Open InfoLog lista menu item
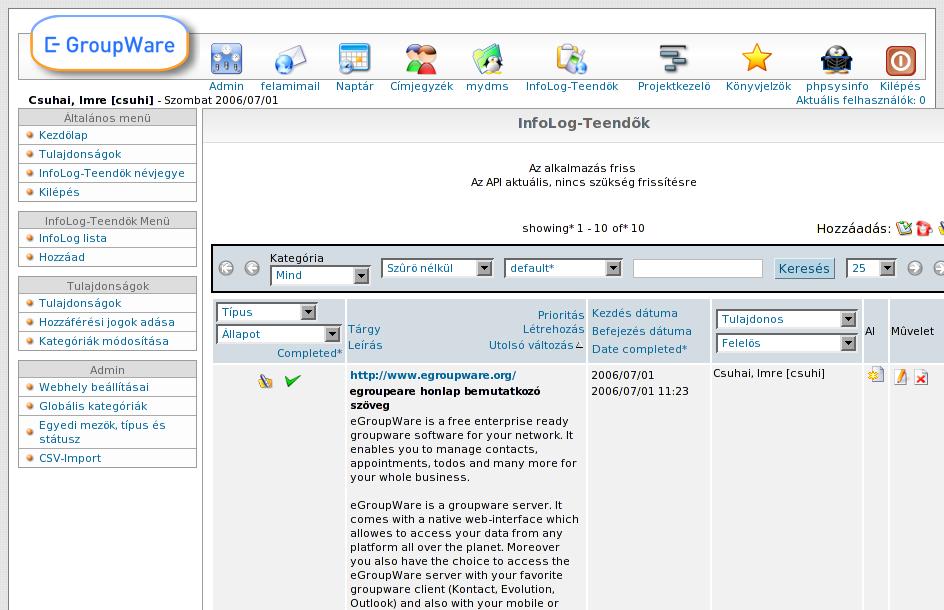This screenshot has height=610, width=944. (x=73, y=238)
